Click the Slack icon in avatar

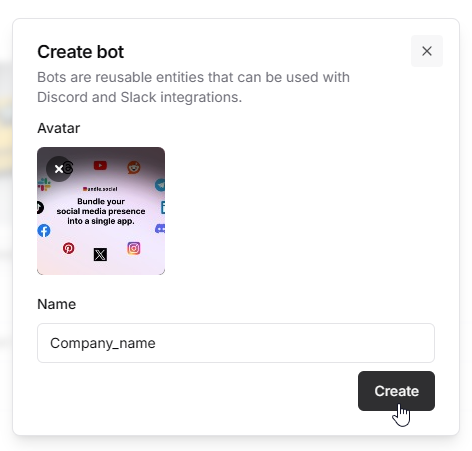click(44, 184)
